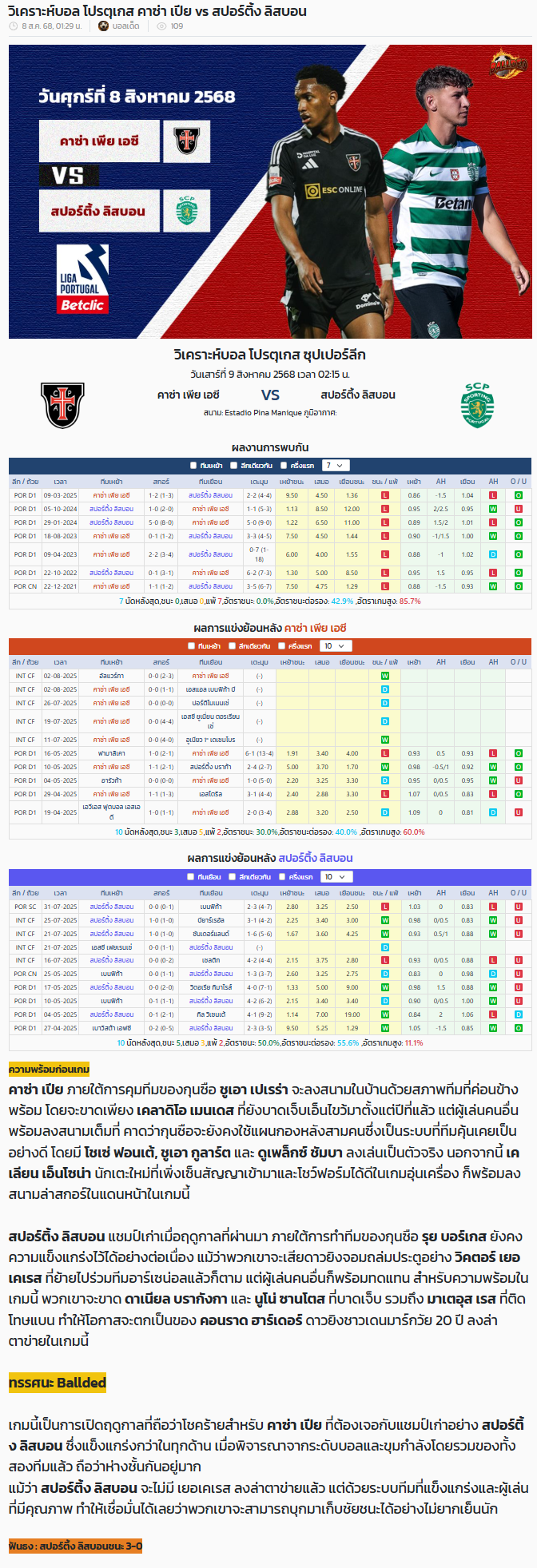Click the Casa Pia shield beside match header

[x=62, y=405]
